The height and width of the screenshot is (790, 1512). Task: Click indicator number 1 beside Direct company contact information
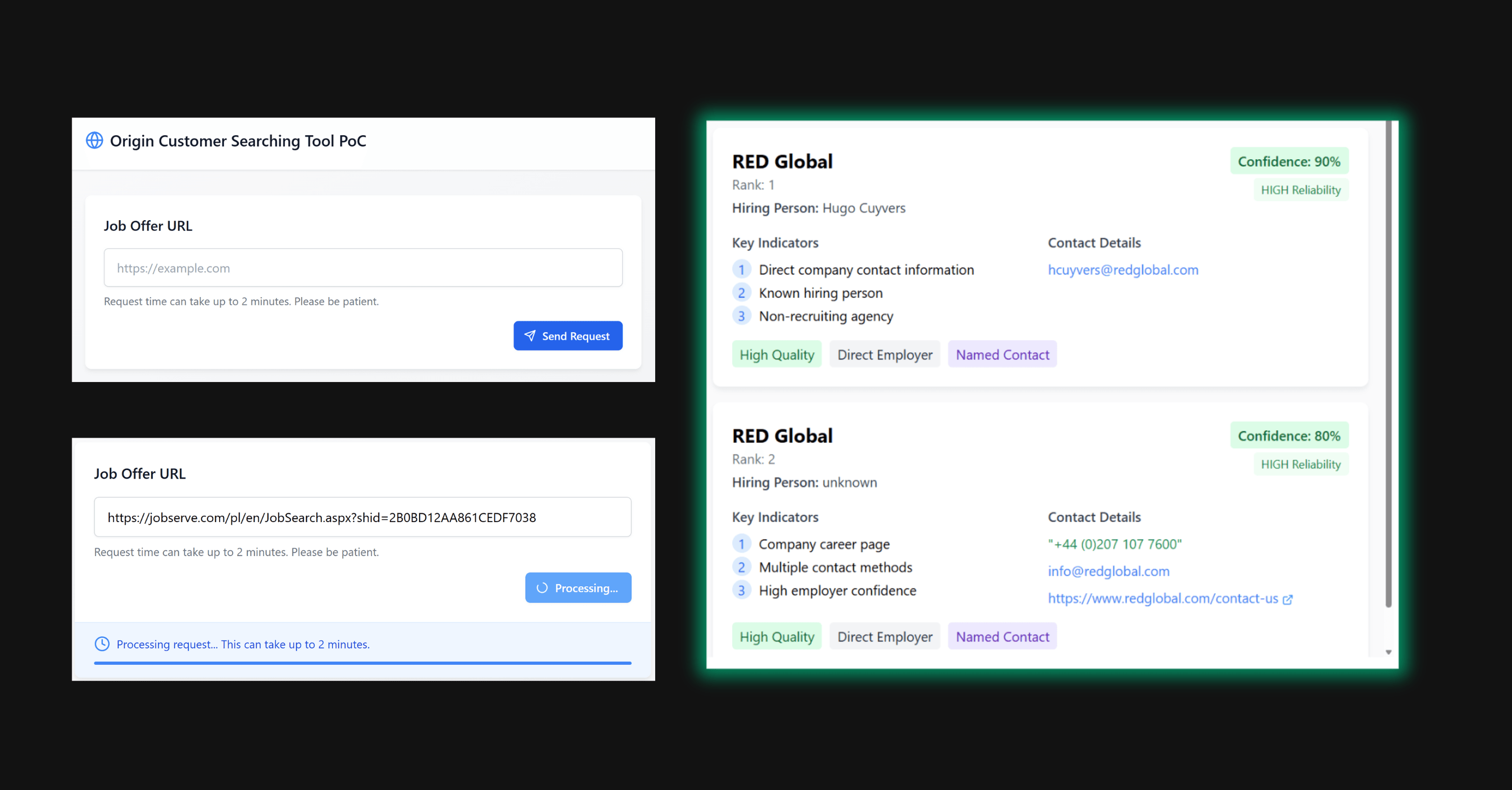(x=741, y=270)
